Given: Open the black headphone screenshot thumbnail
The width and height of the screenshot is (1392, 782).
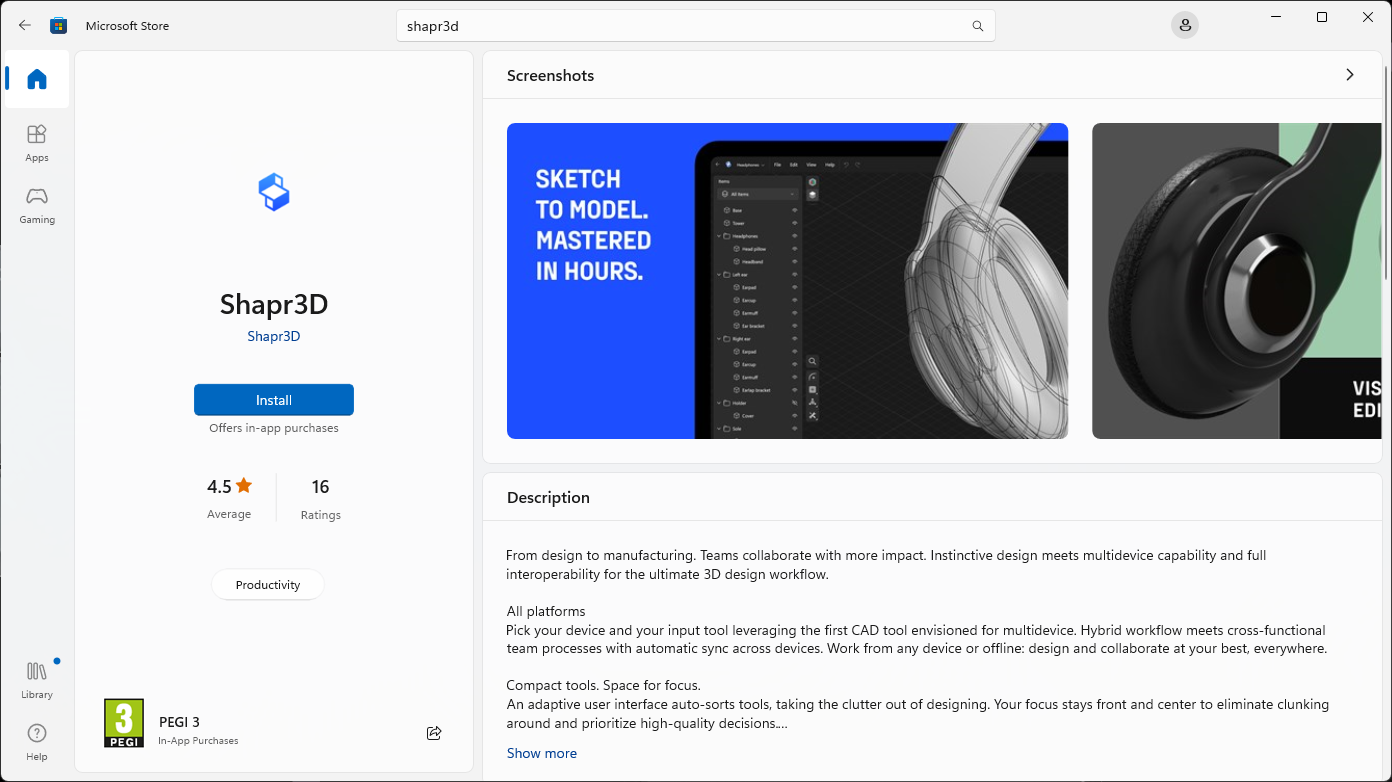Looking at the screenshot, I should point(1236,281).
